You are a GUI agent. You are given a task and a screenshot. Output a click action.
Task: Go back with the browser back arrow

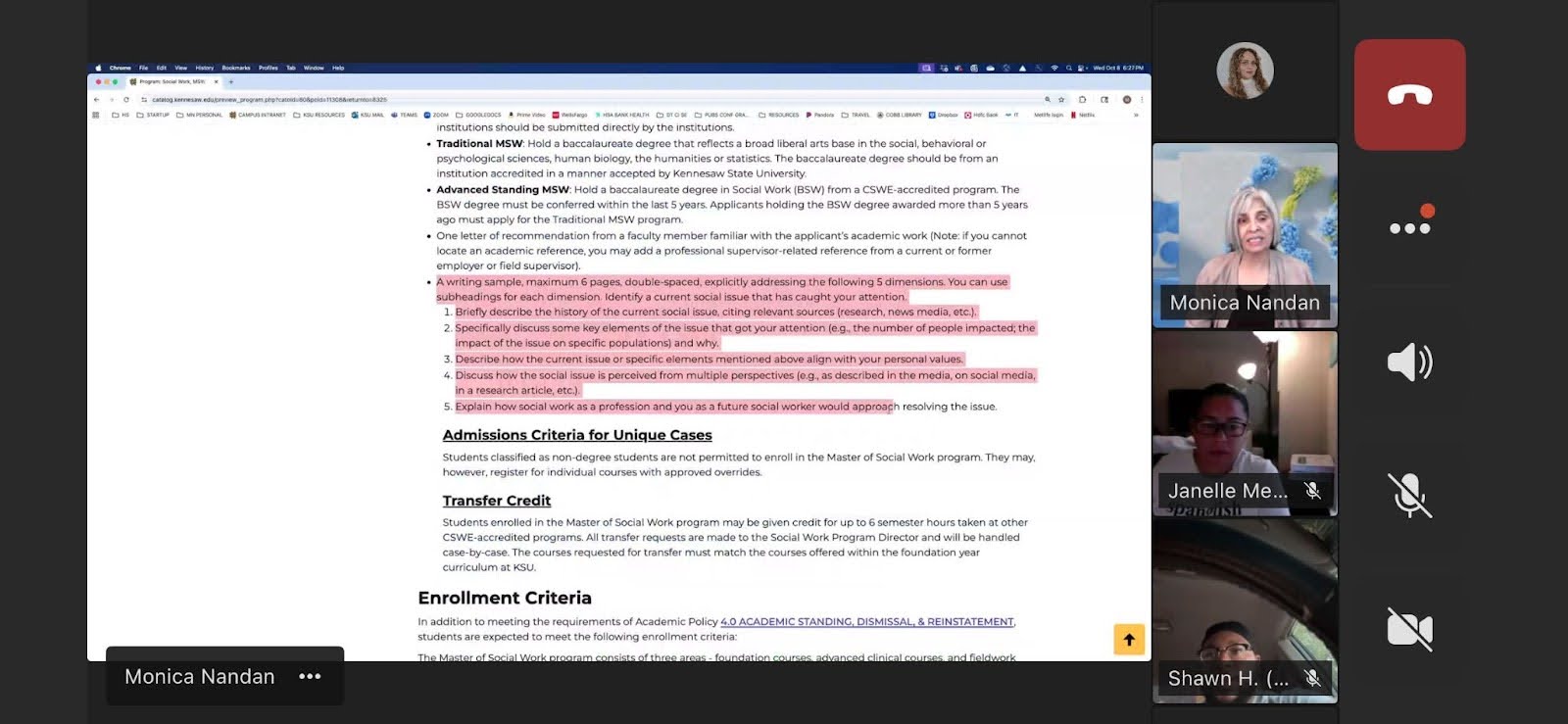[x=96, y=99]
